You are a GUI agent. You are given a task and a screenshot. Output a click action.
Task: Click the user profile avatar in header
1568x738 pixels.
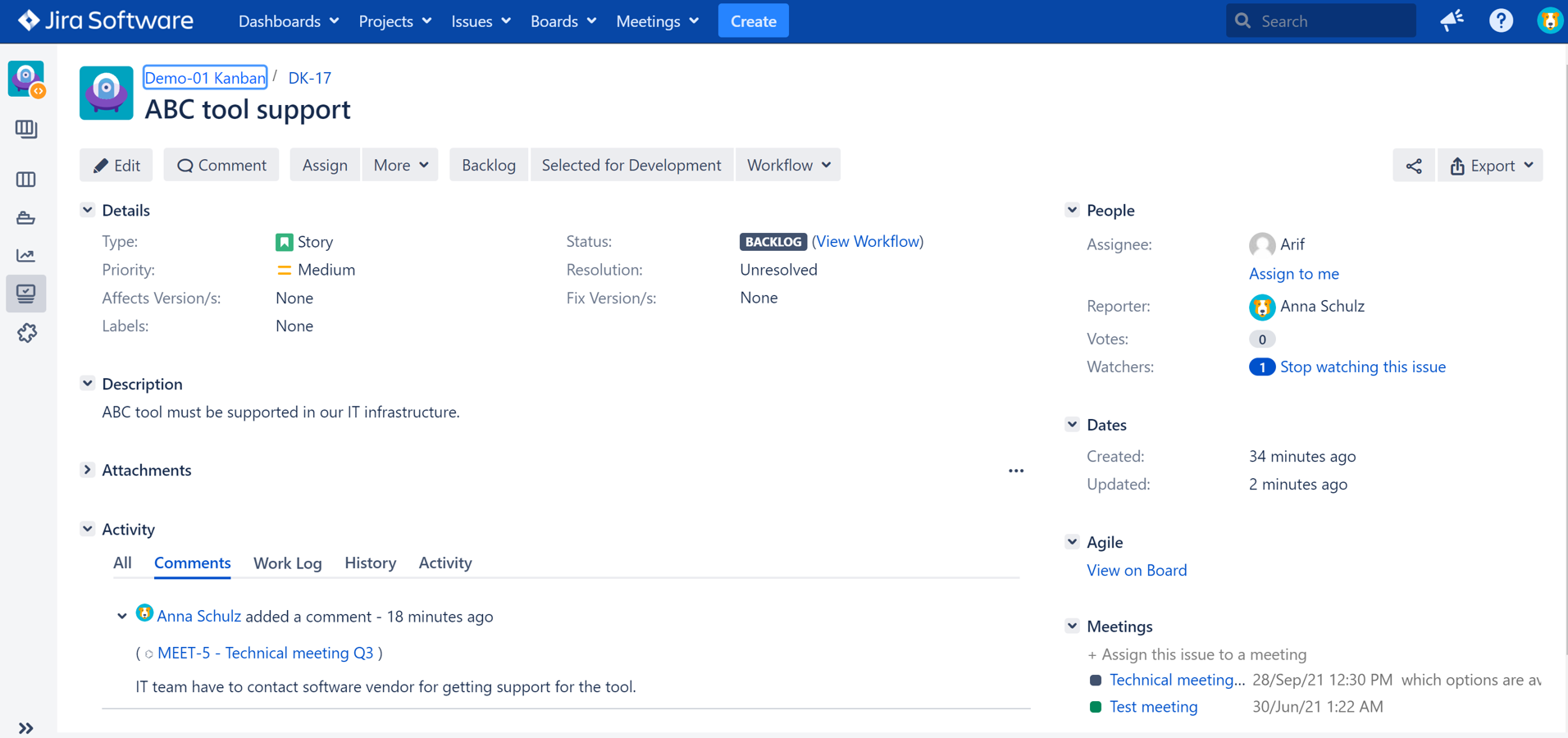(x=1548, y=20)
